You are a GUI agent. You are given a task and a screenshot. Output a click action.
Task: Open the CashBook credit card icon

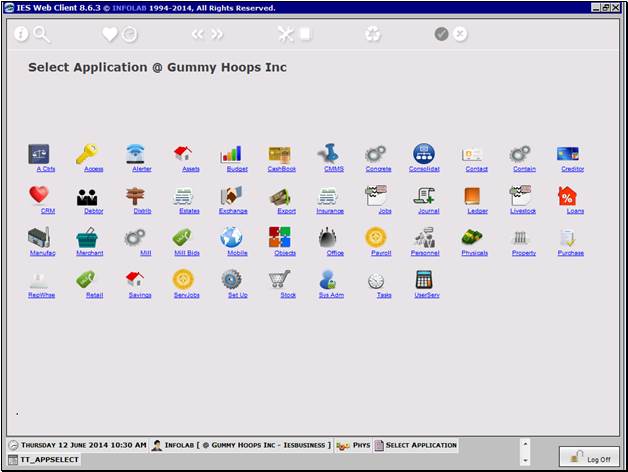[280, 154]
